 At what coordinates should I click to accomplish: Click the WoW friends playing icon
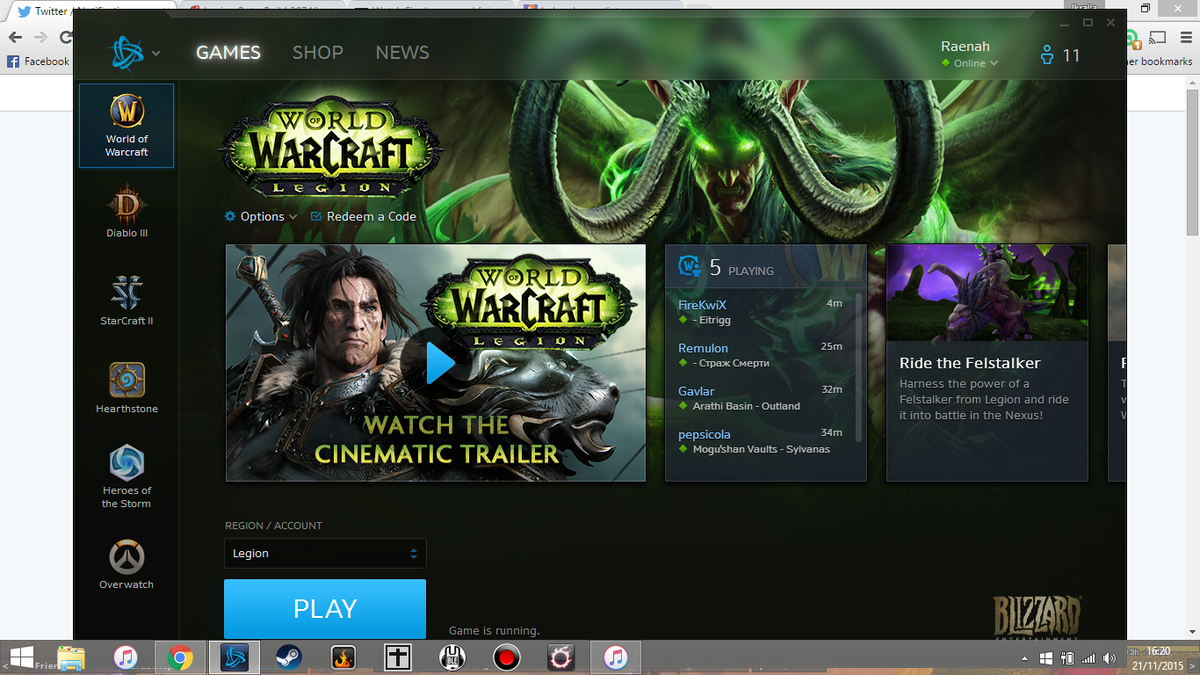point(690,266)
